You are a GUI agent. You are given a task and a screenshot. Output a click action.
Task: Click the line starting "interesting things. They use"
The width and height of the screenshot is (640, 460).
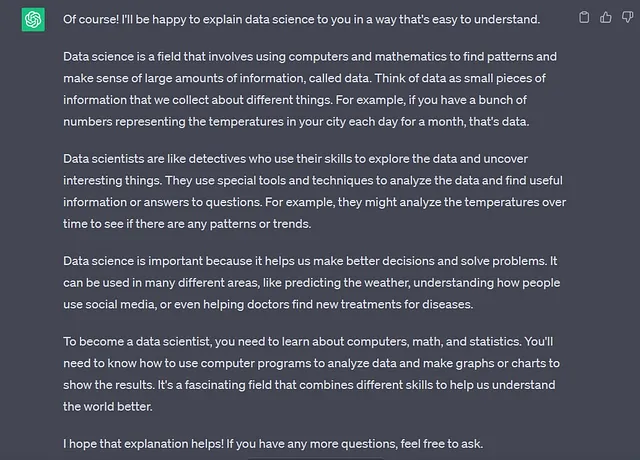coord(313,180)
